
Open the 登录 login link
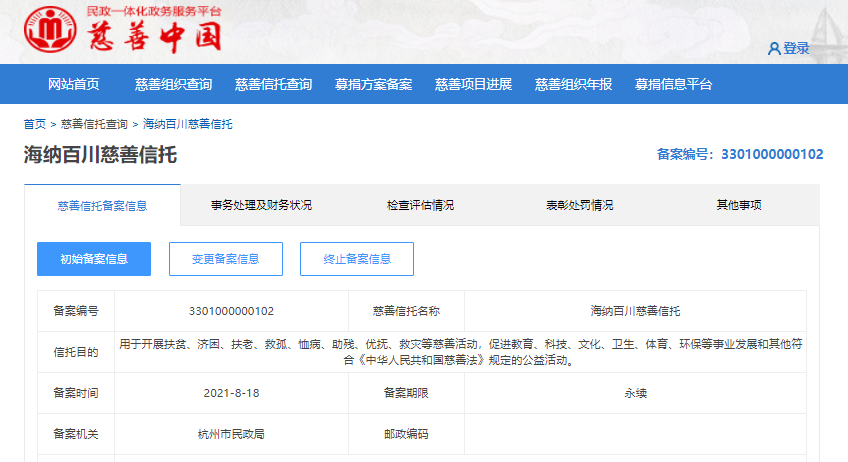[796, 48]
